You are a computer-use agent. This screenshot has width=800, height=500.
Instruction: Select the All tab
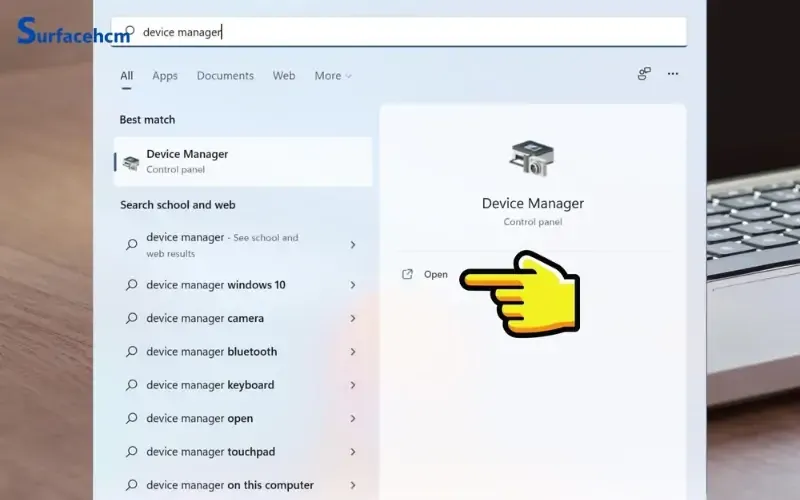[x=127, y=76]
